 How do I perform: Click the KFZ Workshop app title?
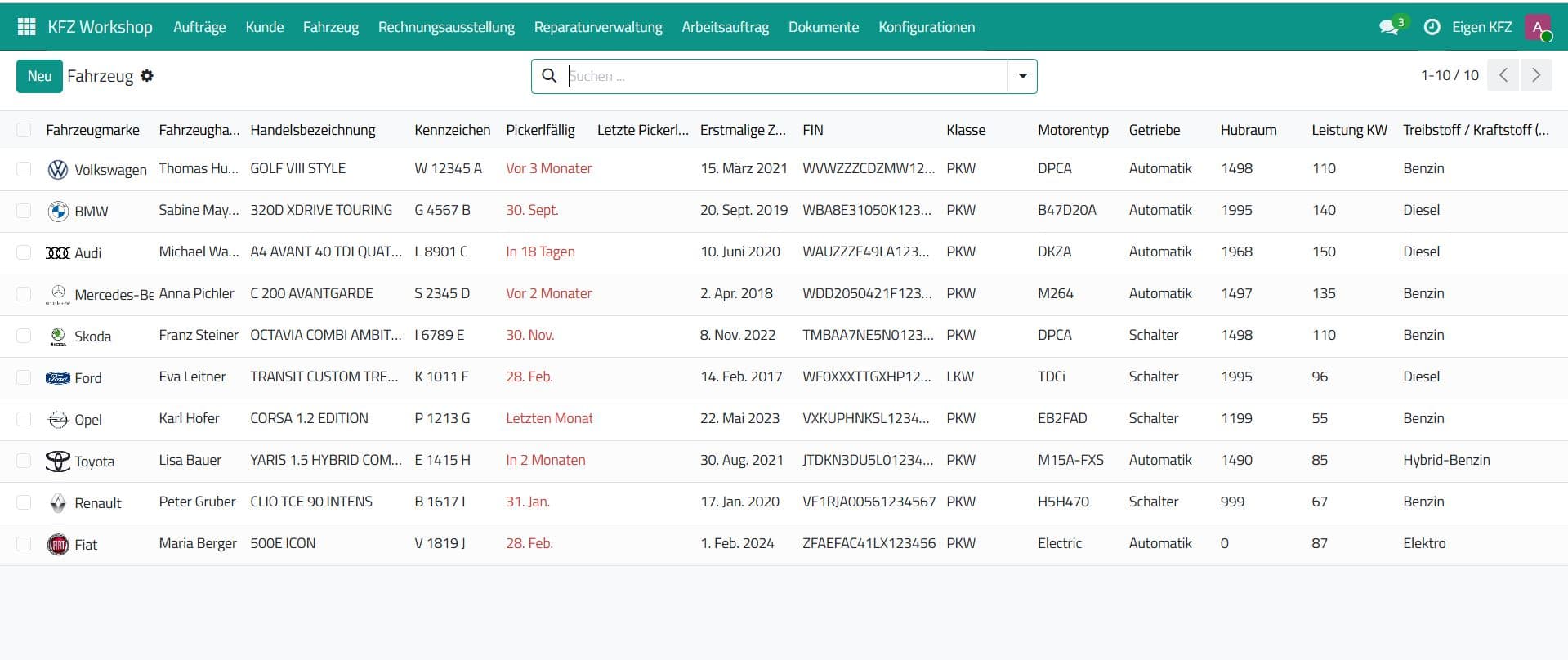click(x=100, y=27)
